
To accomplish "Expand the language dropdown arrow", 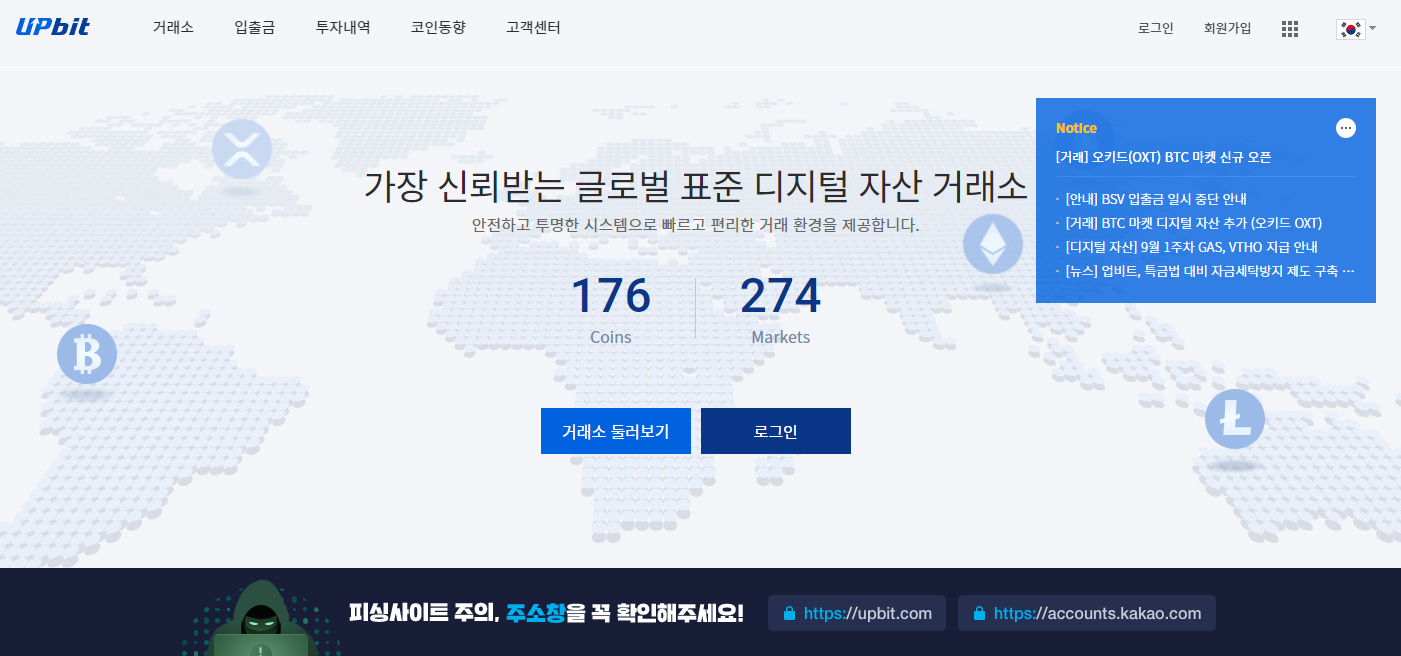I will [x=1373, y=28].
